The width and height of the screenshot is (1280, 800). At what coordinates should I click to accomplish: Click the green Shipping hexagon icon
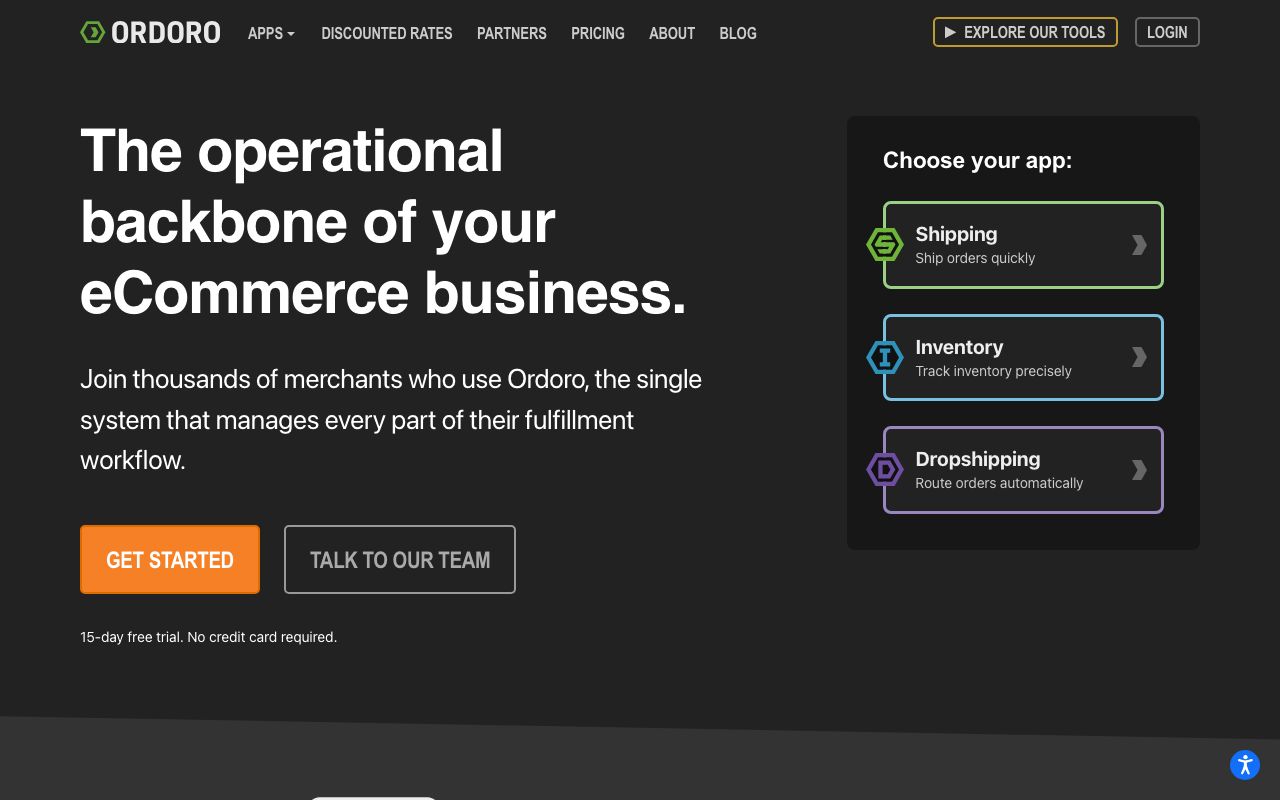point(885,245)
